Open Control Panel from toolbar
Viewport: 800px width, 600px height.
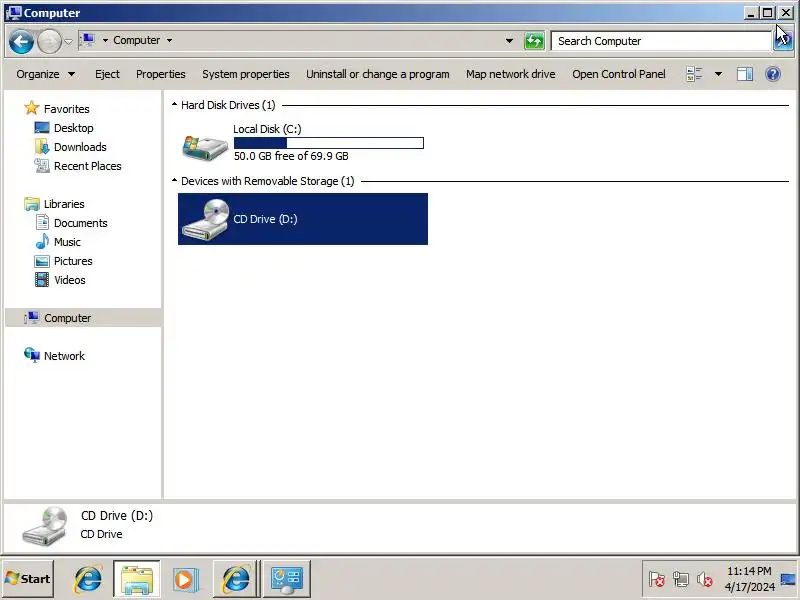[618, 74]
